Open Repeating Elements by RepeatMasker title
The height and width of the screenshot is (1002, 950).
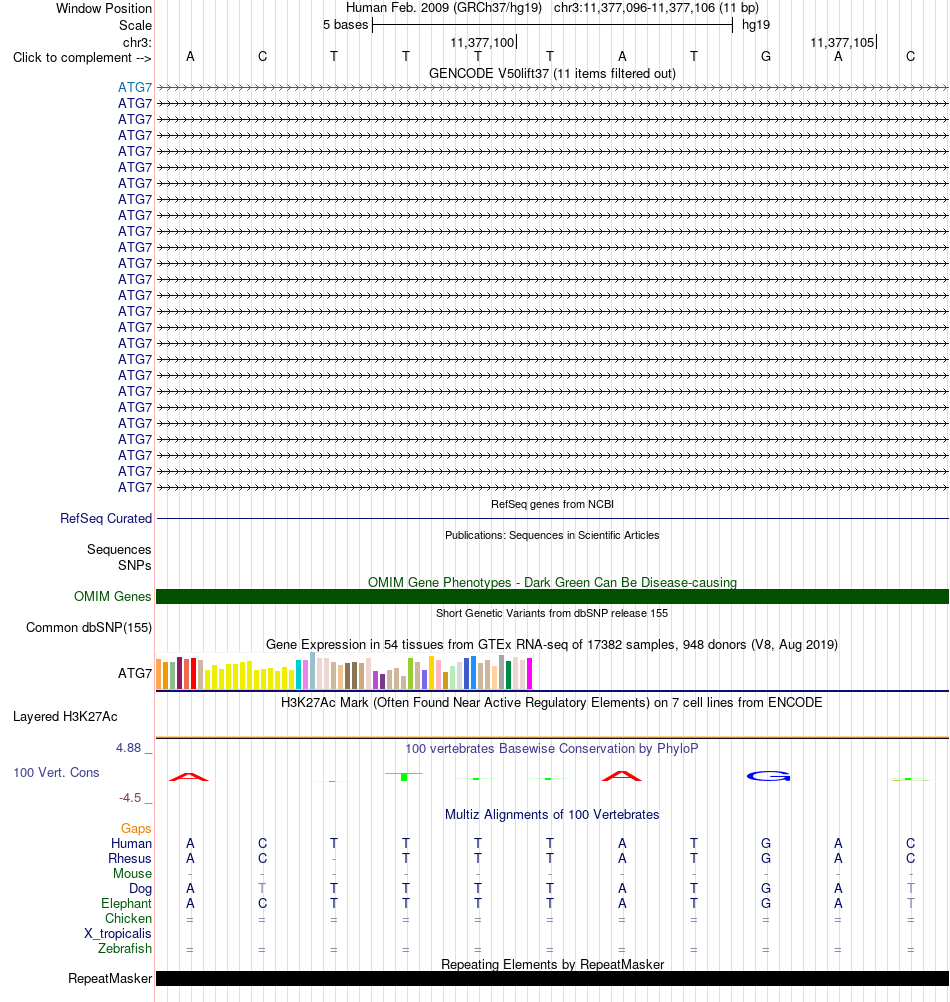pyautogui.click(x=552, y=964)
